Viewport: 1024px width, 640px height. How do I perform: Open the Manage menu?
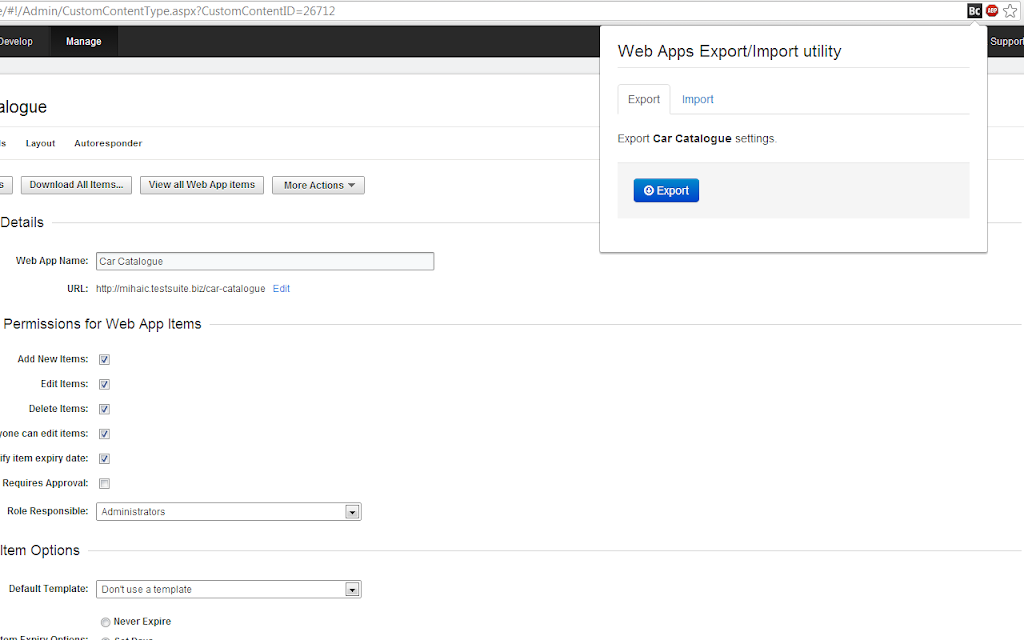(x=84, y=41)
